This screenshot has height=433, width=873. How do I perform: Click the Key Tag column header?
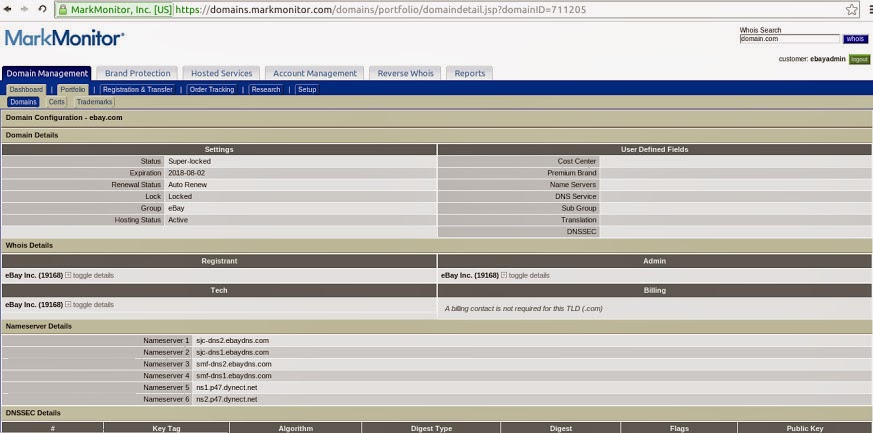[x=166, y=428]
